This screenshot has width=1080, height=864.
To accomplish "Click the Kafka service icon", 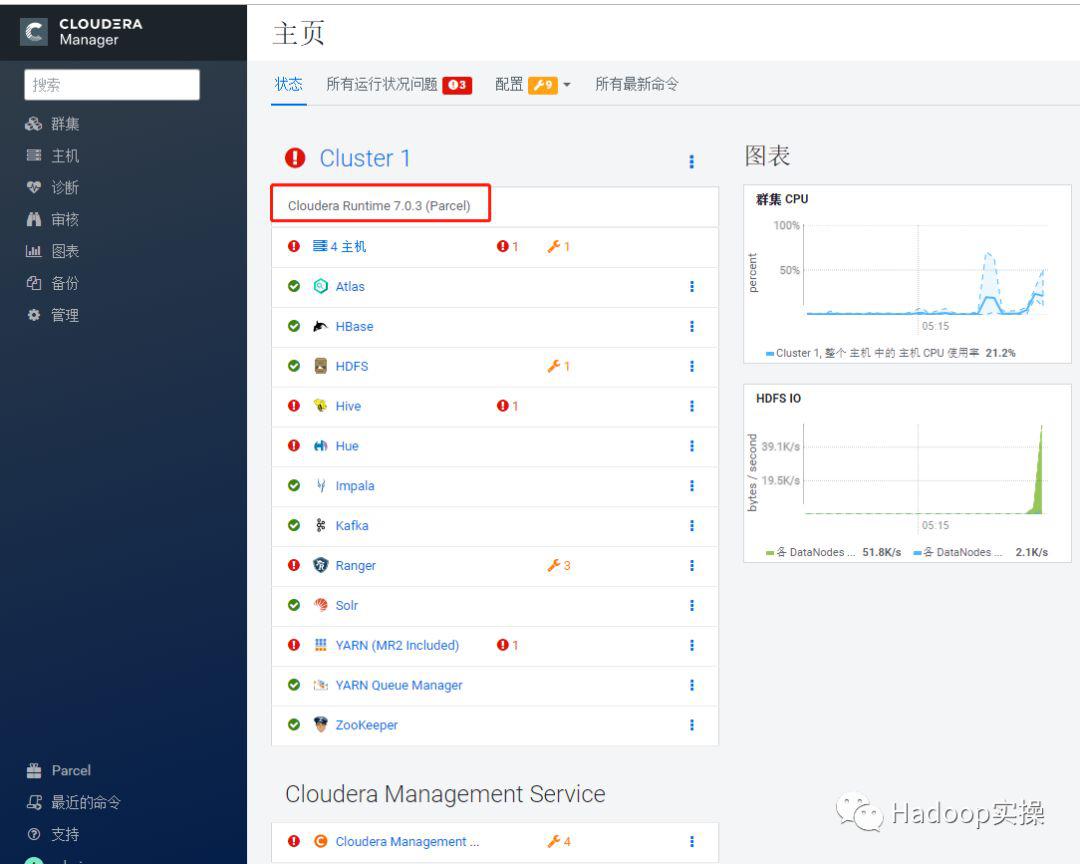I will tap(320, 525).
